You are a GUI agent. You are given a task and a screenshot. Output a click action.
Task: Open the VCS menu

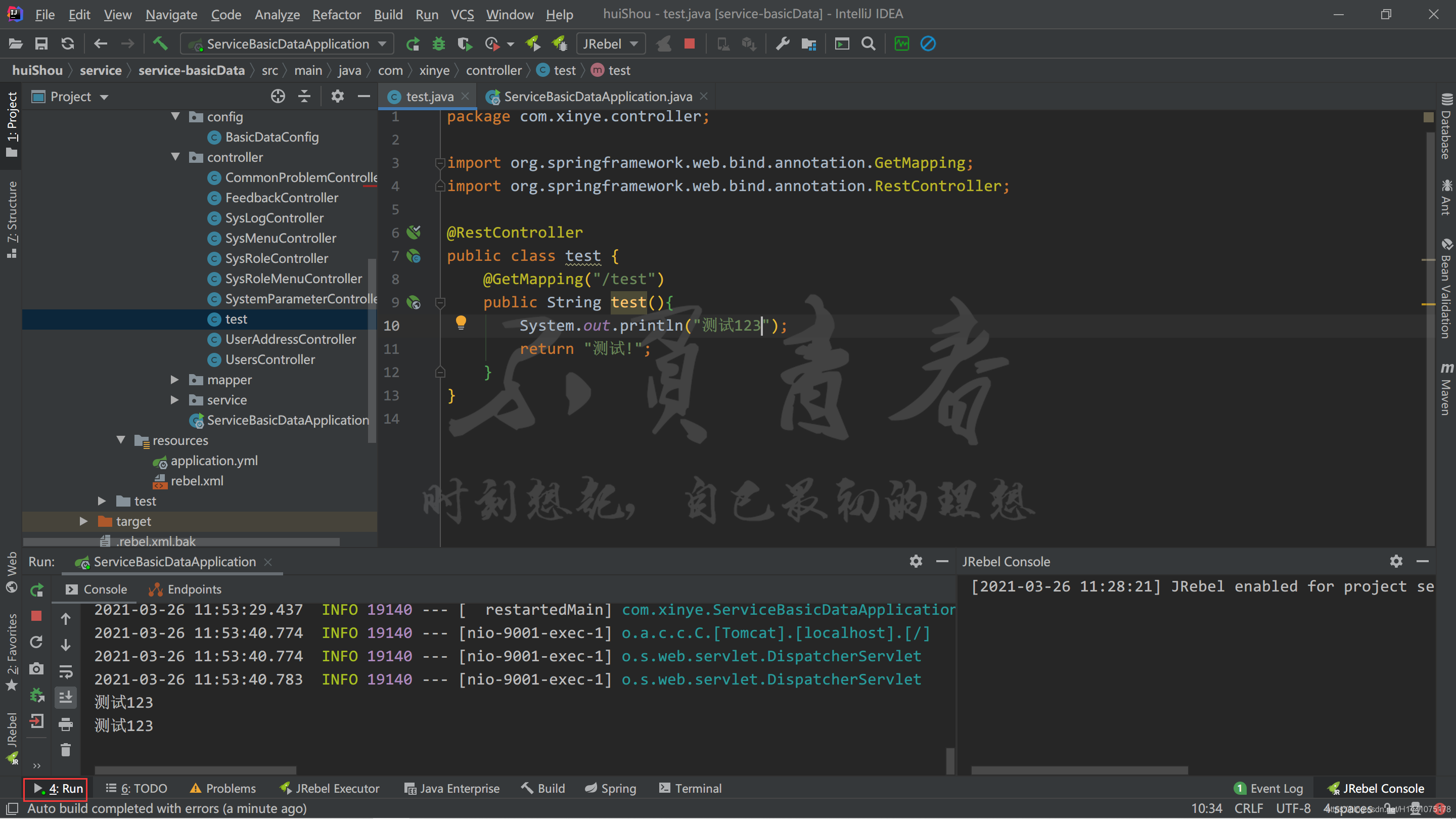[462, 14]
